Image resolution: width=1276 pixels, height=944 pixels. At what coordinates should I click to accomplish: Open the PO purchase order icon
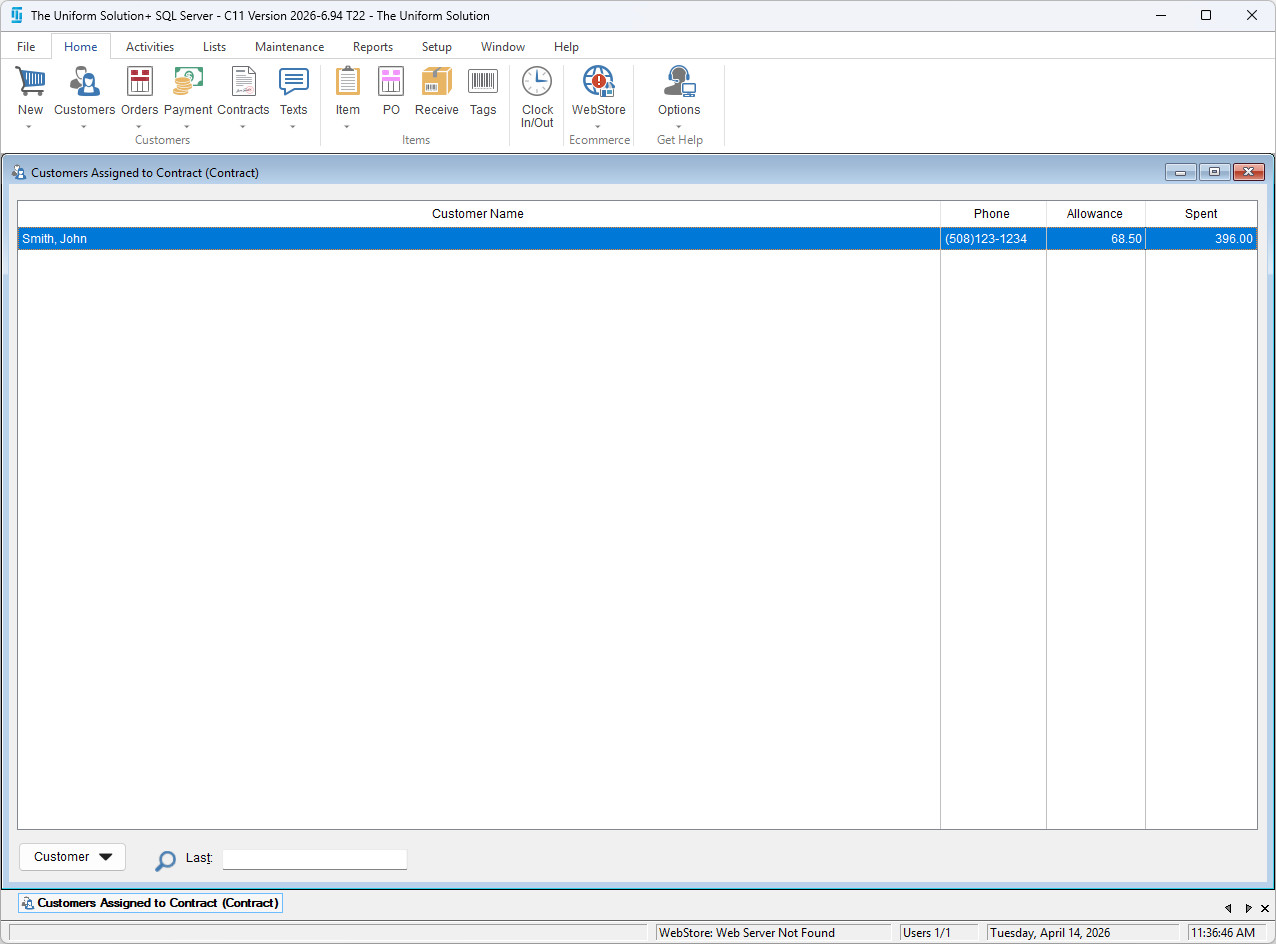pyautogui.click(x=391, y=82)
